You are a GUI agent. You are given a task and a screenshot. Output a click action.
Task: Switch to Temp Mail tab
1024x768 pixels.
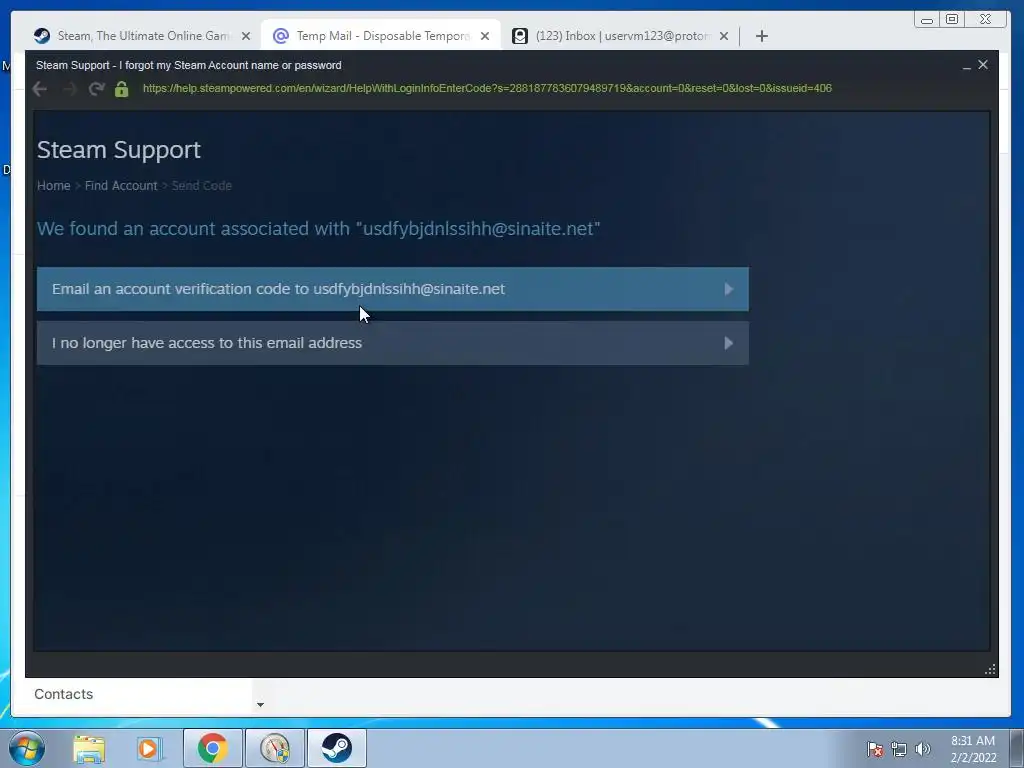(381, 36)
